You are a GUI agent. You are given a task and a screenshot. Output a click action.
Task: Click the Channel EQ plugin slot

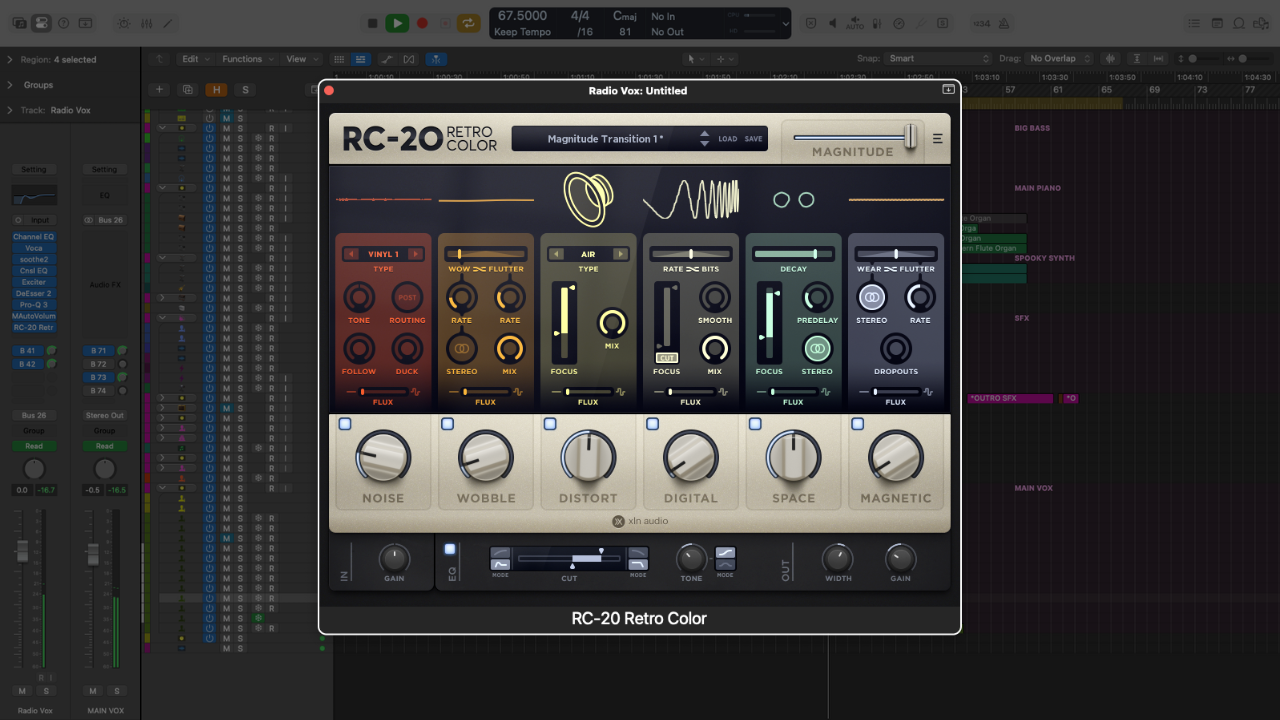click(x=34, y=237)
